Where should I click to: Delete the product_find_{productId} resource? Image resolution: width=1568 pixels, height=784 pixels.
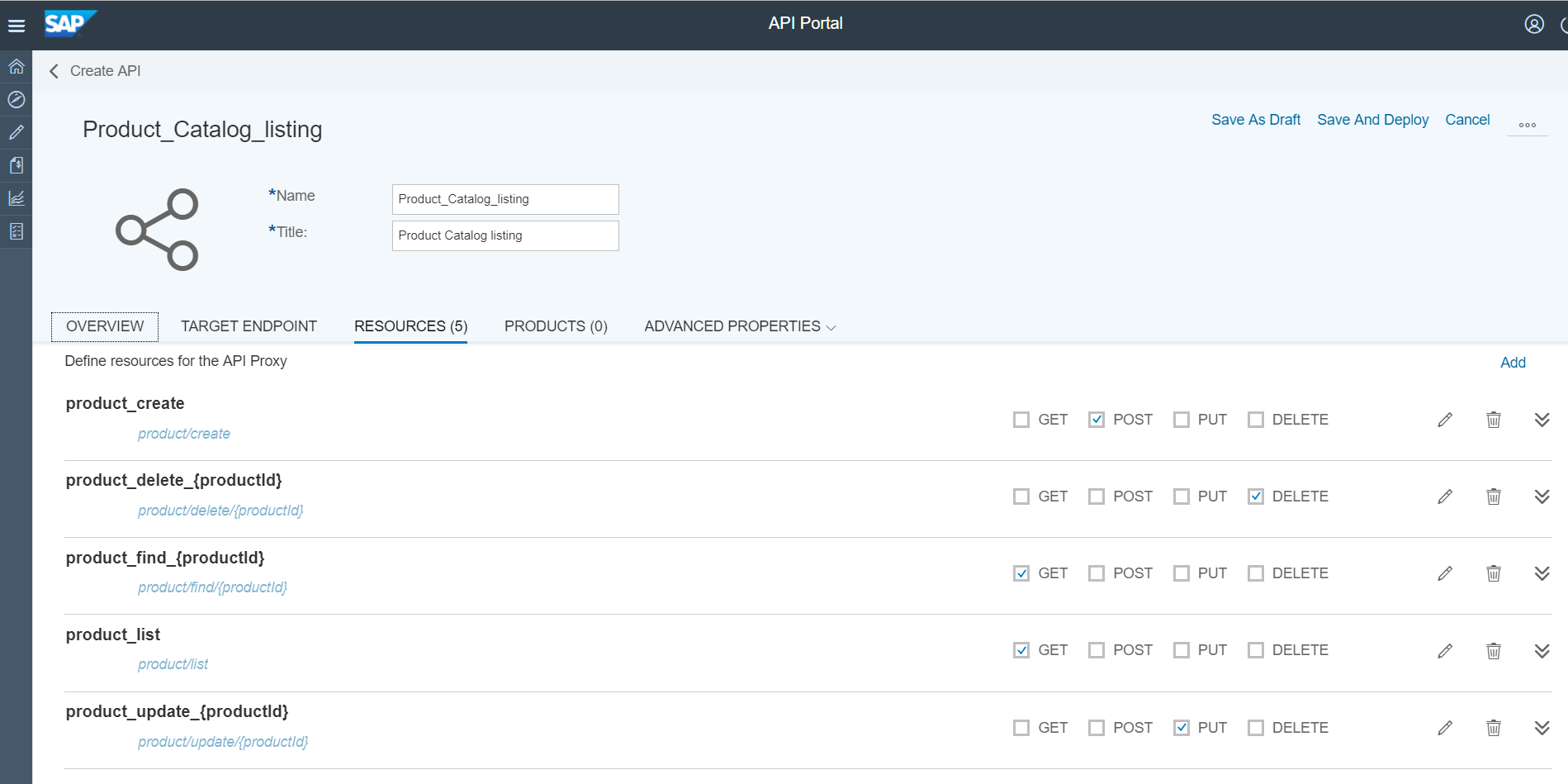(1493, 573)
